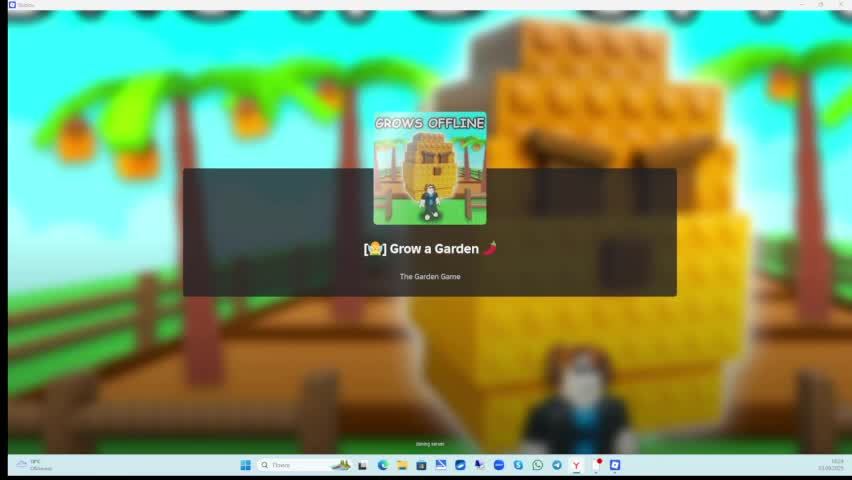Click the Roblox icon in the title bar
This screenshot has height=480, width=852.
tap(12, 4)
